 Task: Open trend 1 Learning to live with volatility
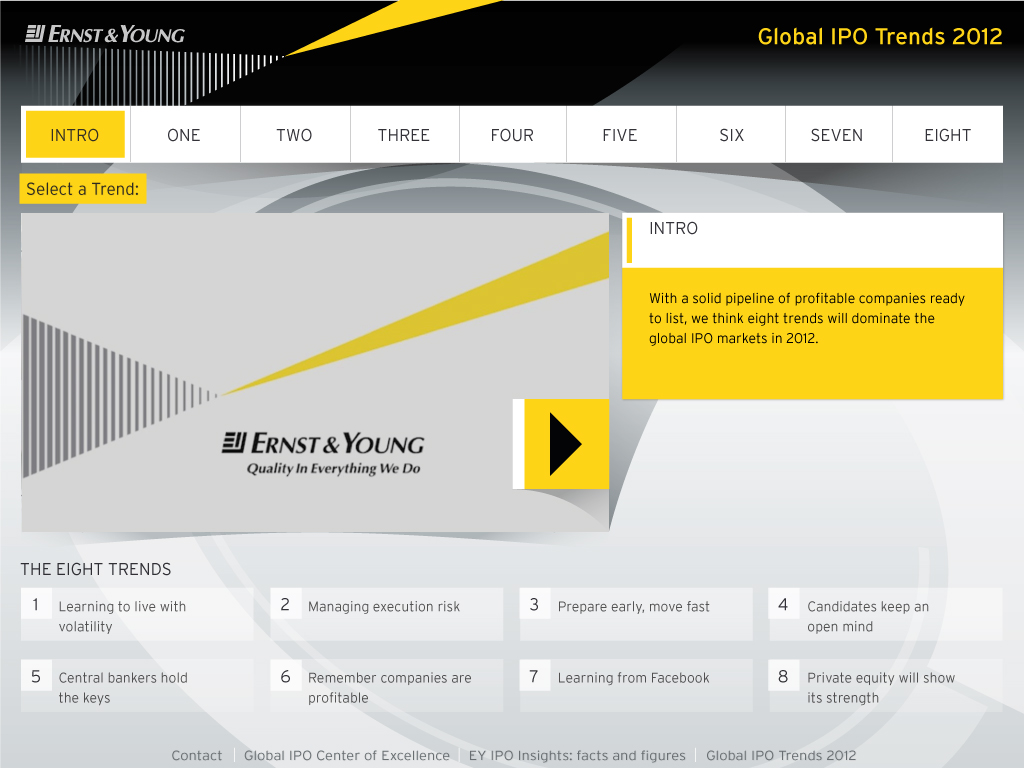coord(137,615)
